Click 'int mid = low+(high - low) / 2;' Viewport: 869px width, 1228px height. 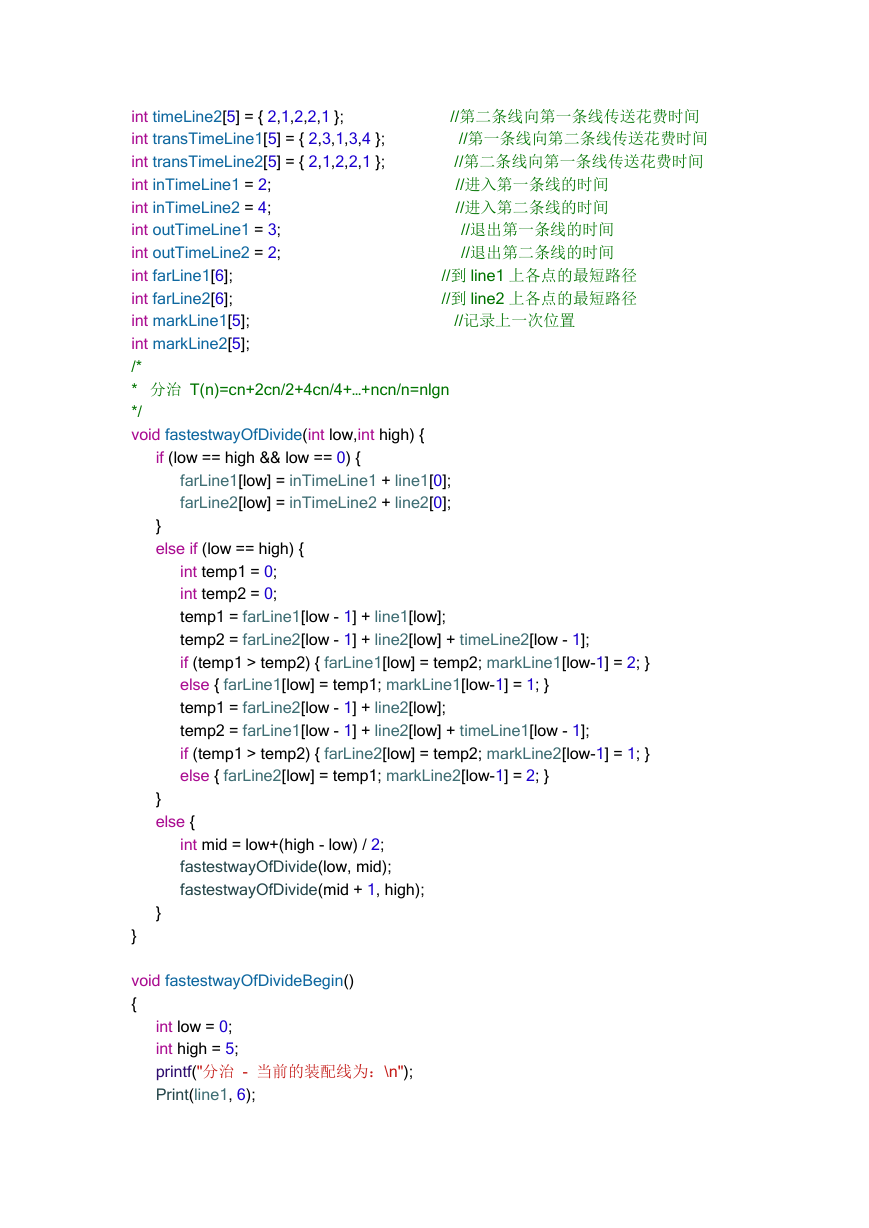[x=281, y=845]
